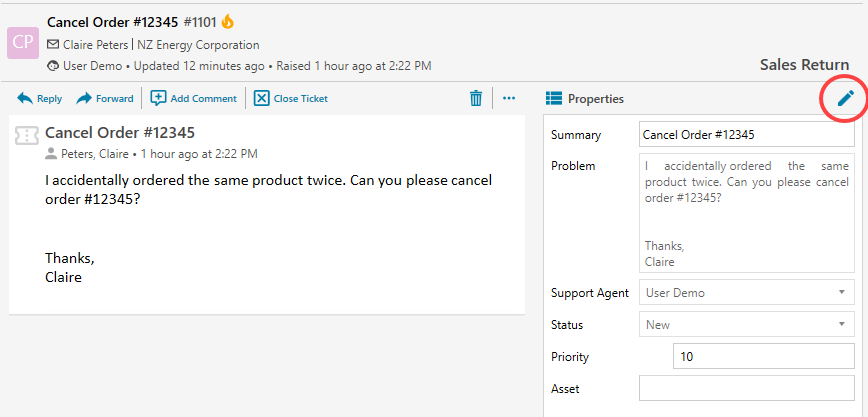Forward the ticket message
The width and height of the screenshot is (868, 417).
tap(105, 98)
